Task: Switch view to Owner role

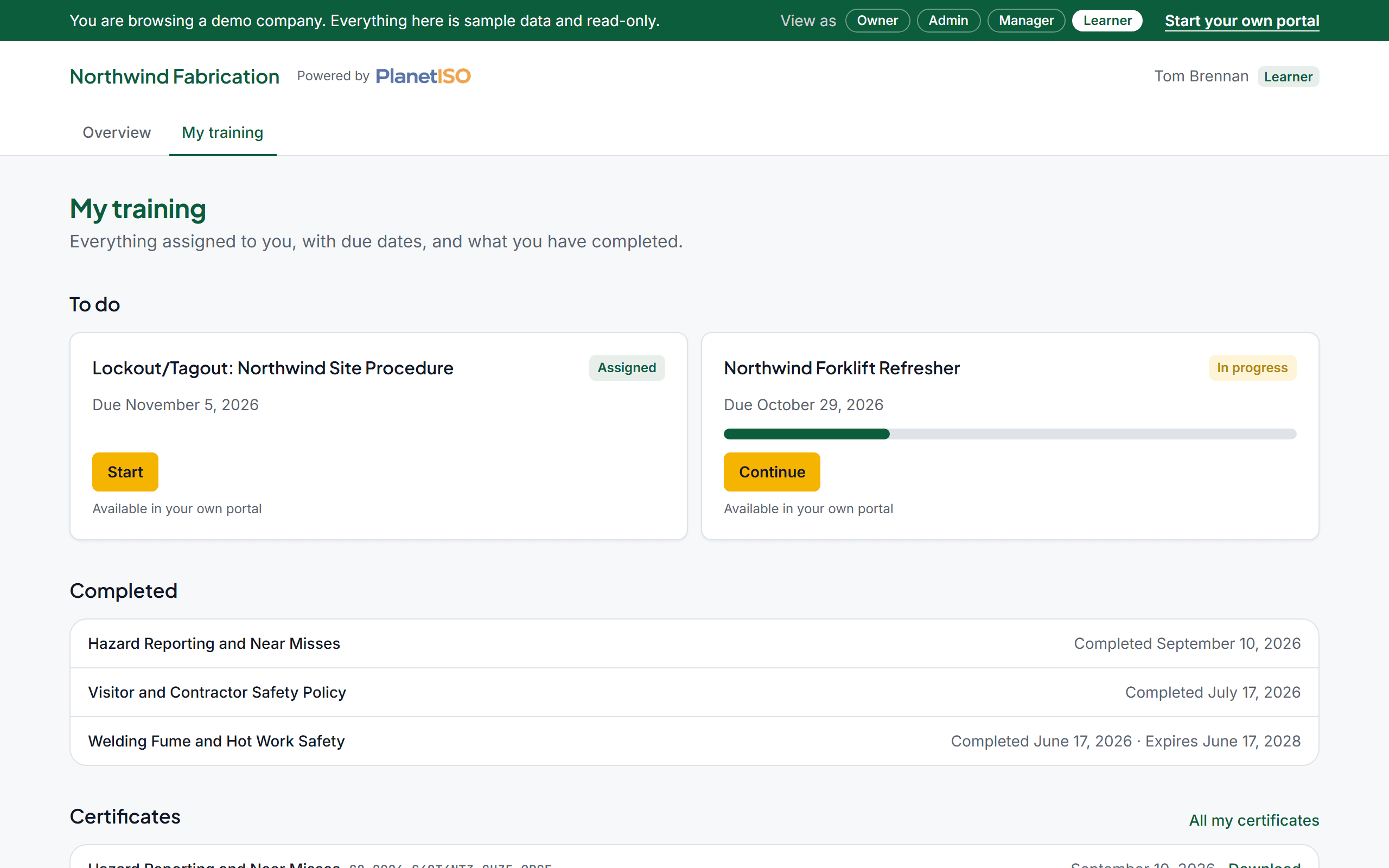Action: (x=877, y=21)
